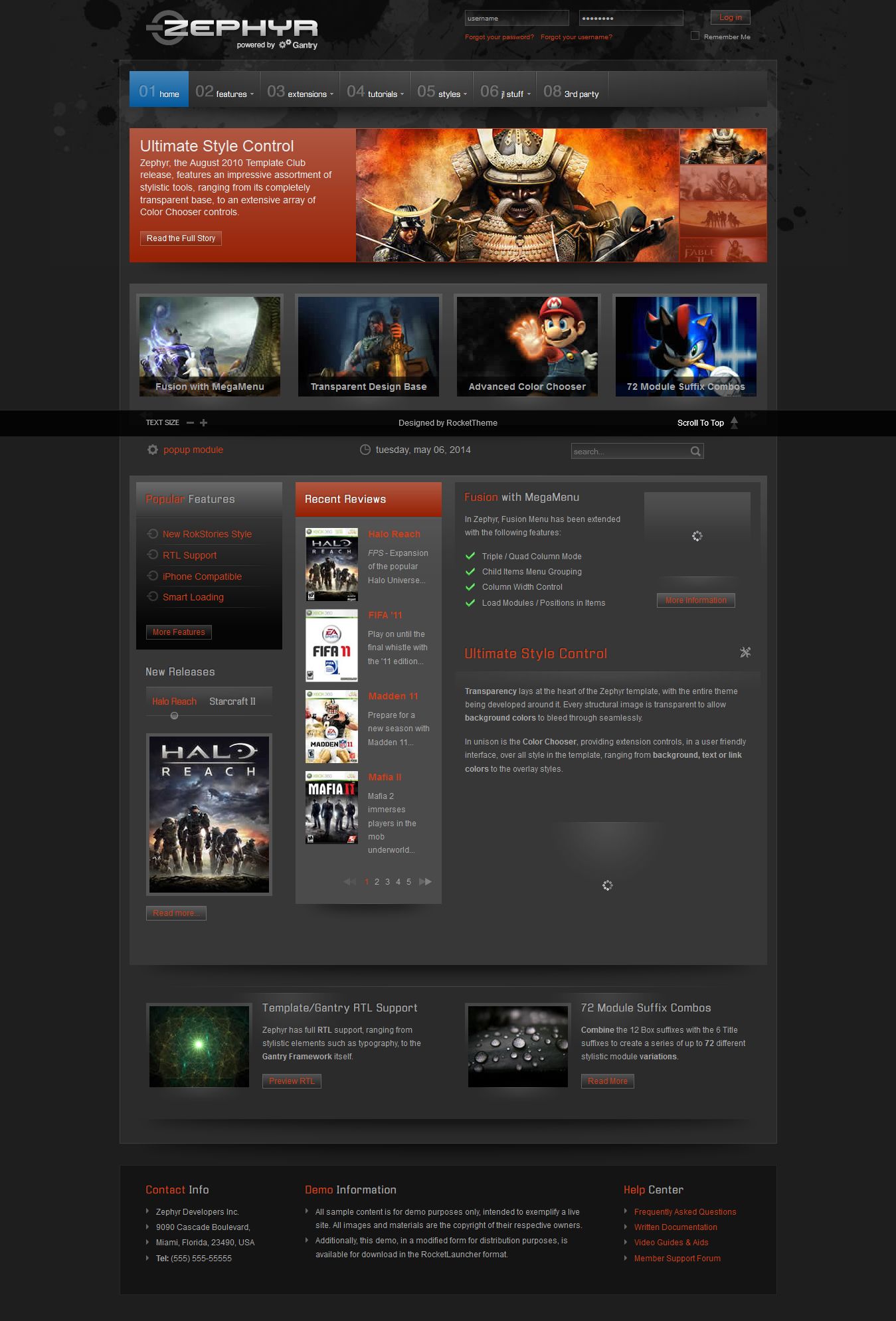Open the iPhone Compatible feature link
Viewport: 896px width, 1321px height.
(202, 576)
